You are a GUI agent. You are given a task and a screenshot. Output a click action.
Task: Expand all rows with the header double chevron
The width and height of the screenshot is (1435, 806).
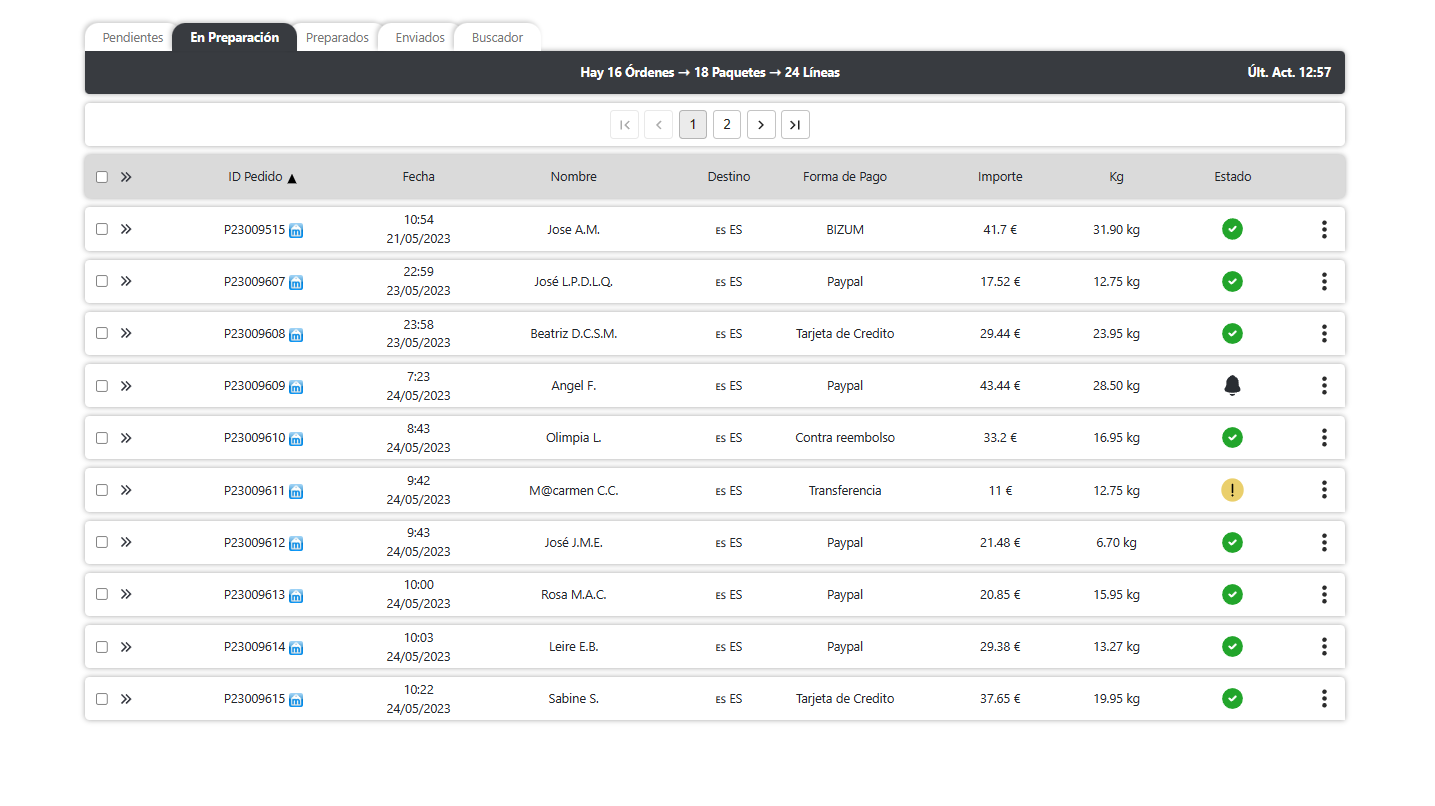point(126,177)
